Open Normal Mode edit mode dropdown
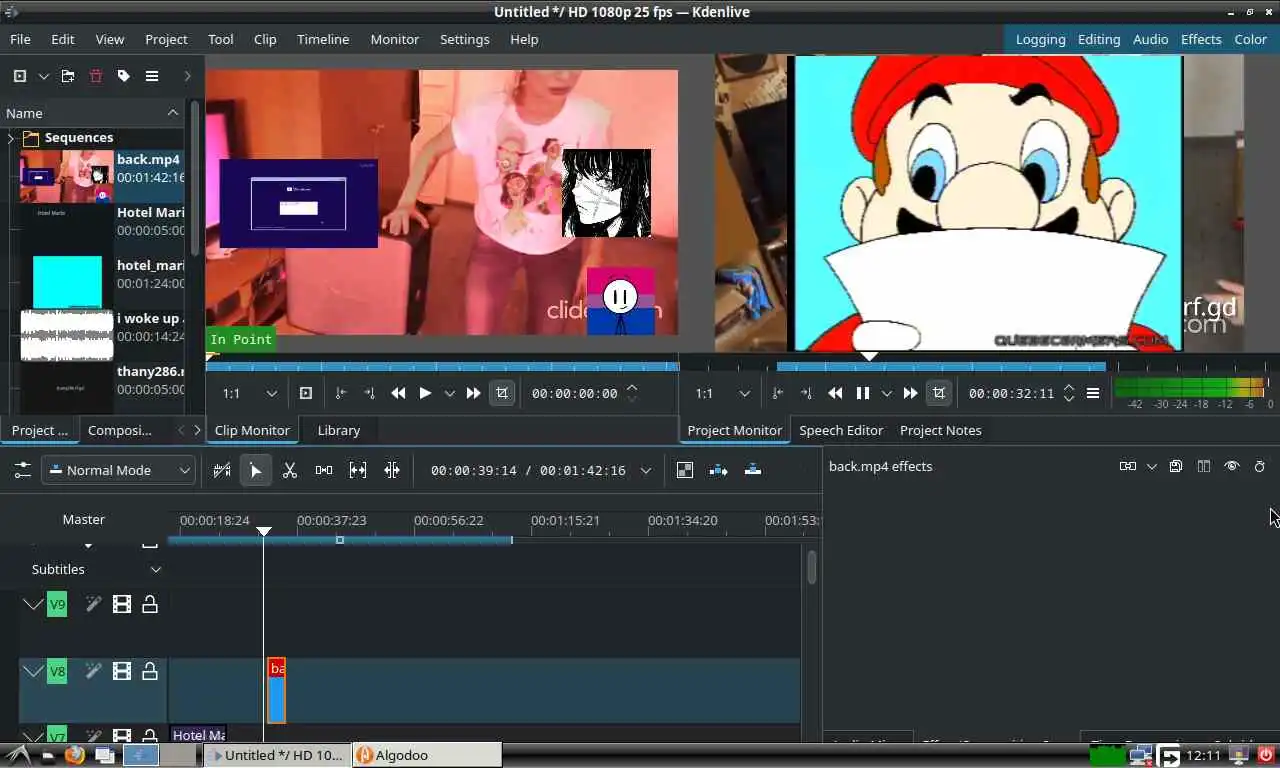The height and width of the screenshot is (768, 1280). pyautogui.click(x=118, y=470)
